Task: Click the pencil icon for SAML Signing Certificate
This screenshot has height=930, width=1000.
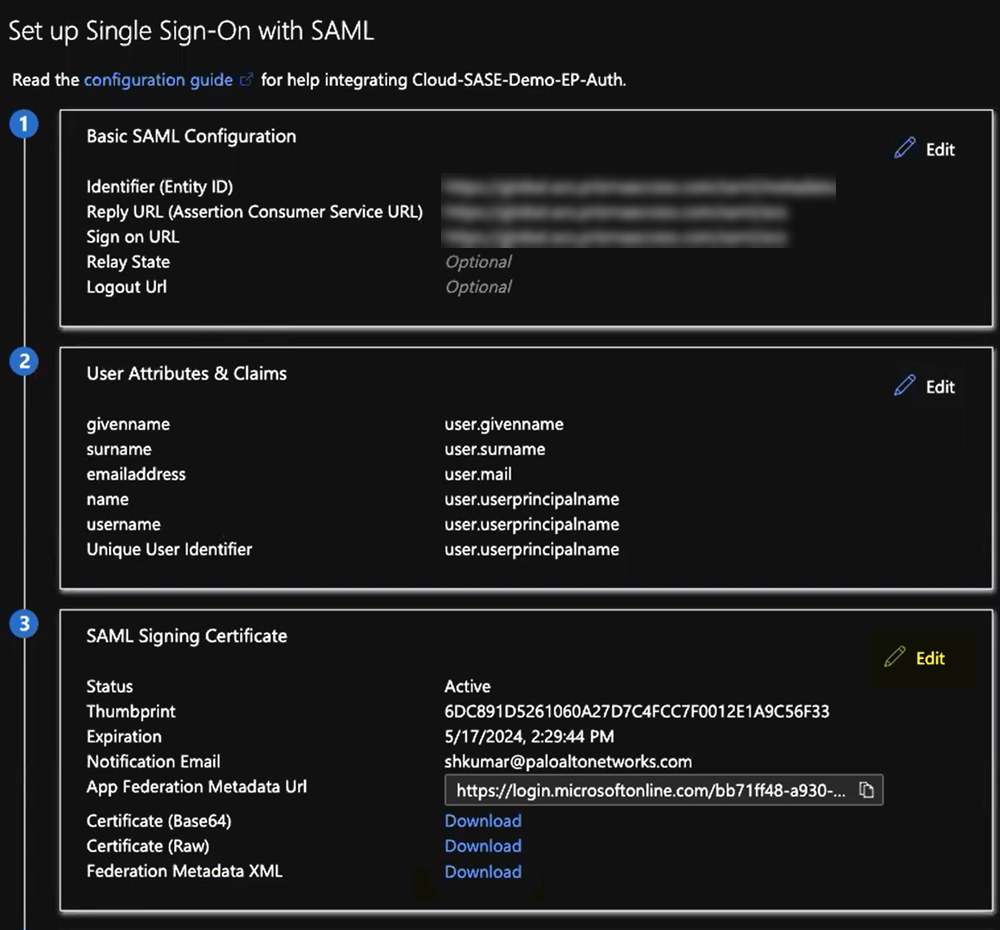Action: tap(895, 658)
